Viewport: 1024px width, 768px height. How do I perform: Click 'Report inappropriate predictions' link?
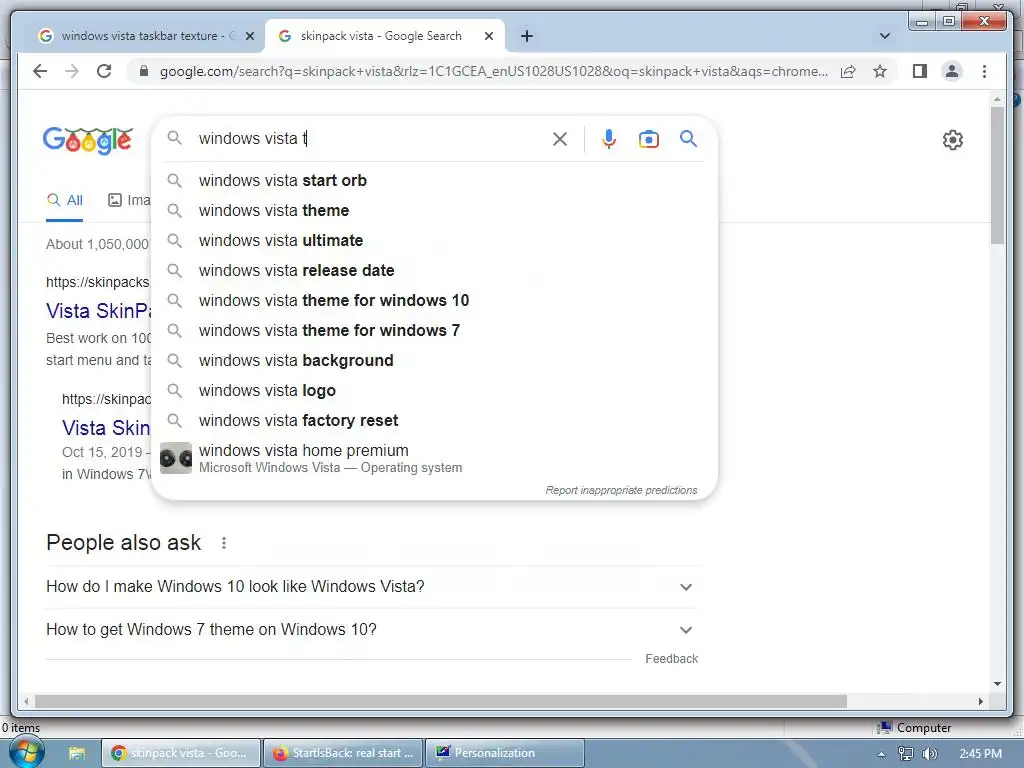(621, 490)
